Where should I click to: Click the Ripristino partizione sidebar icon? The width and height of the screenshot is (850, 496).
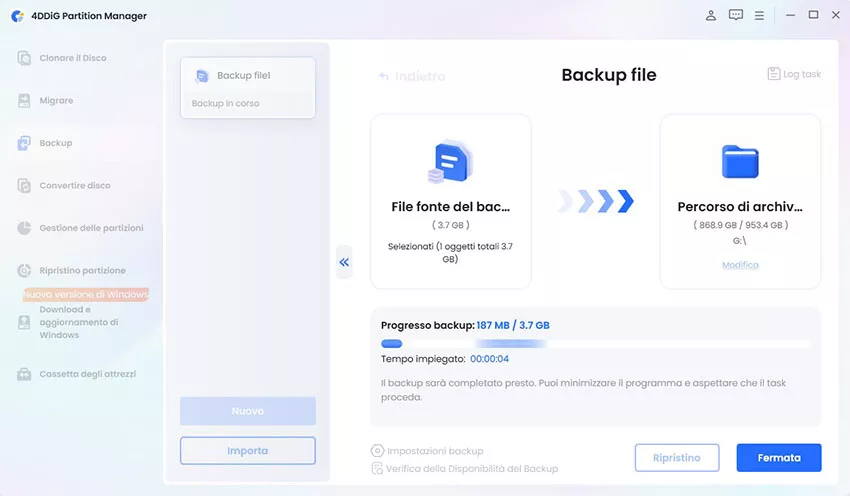(24, 270)
